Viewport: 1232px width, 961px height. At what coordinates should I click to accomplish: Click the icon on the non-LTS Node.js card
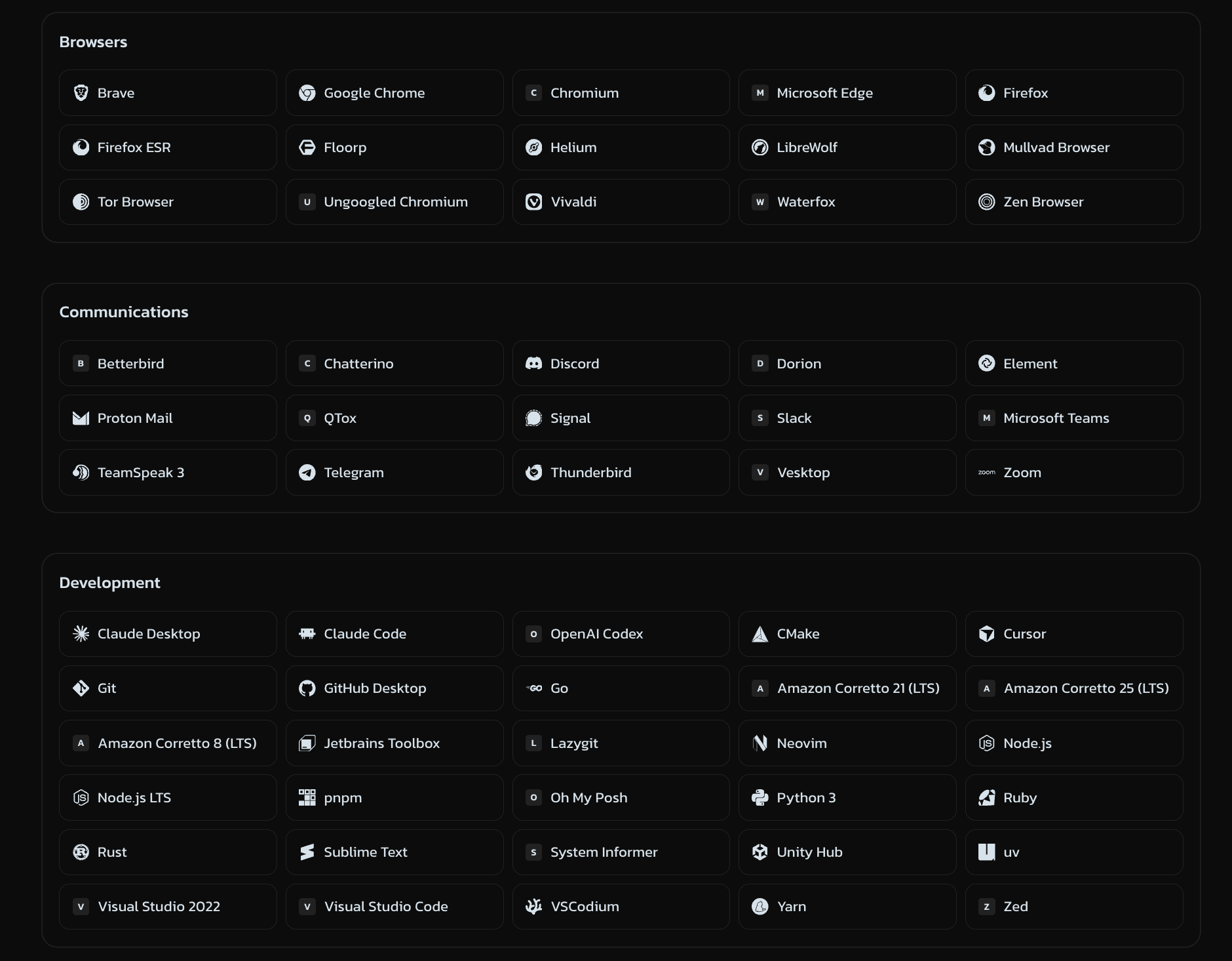[x=987, y=743]
